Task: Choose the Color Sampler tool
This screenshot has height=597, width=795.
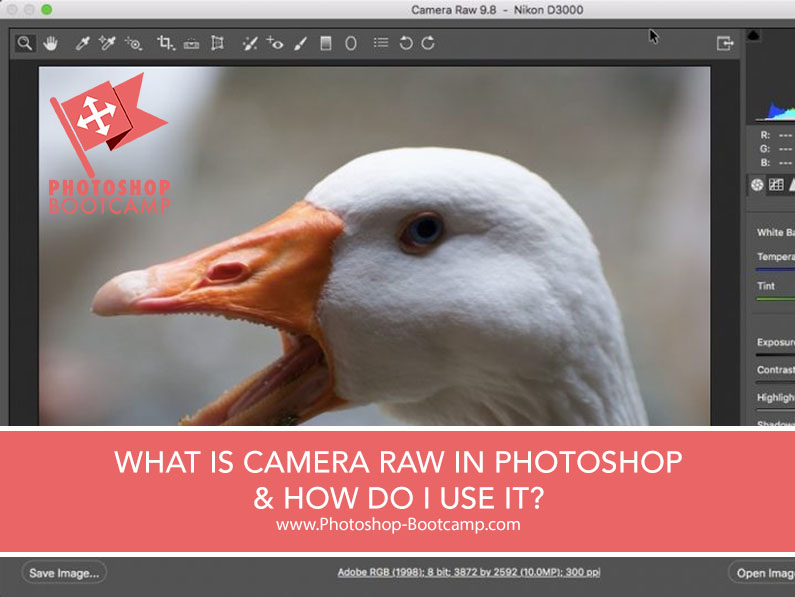Action: pyautogui.click(x=107, y=43)
